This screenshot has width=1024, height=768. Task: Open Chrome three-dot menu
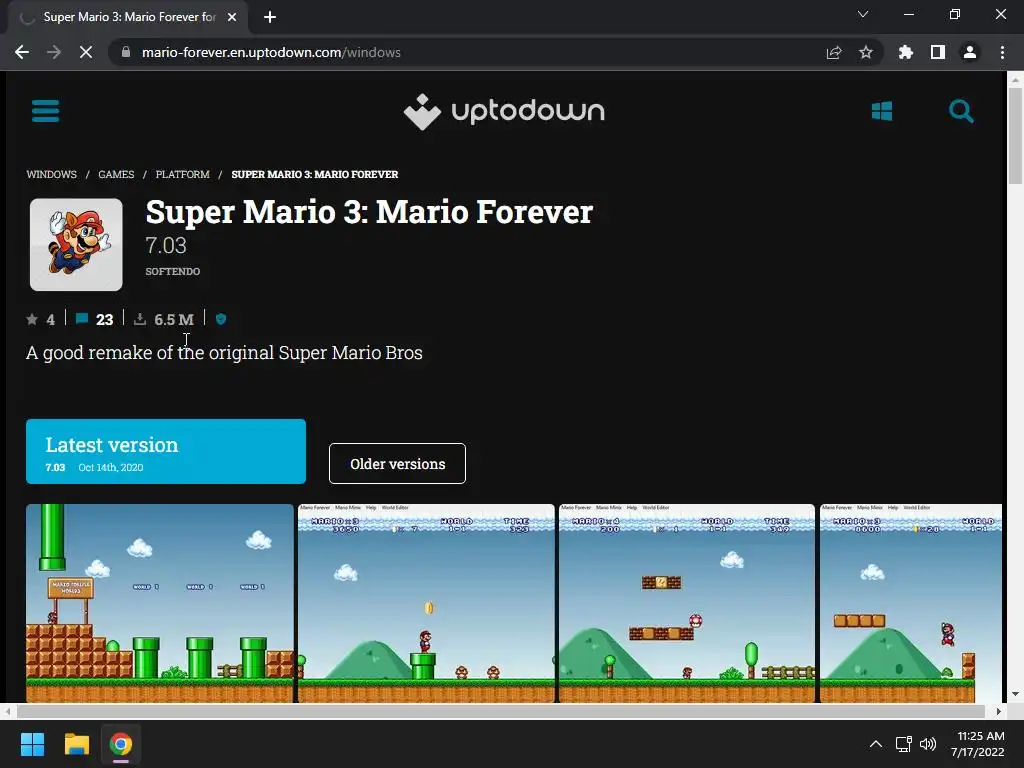click(1002, 52)
